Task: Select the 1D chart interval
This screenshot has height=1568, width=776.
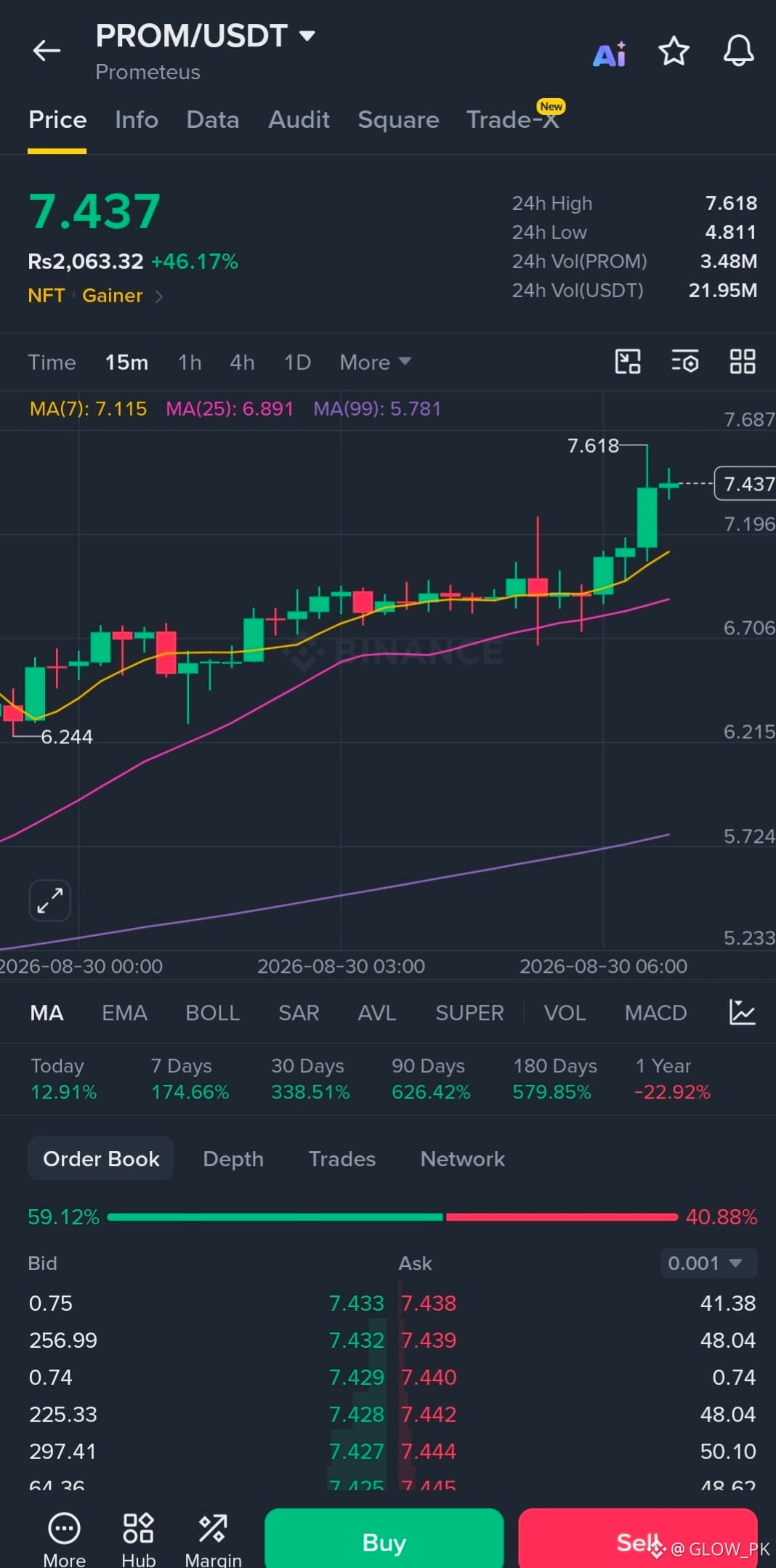Action: click(x=297, y=362)
